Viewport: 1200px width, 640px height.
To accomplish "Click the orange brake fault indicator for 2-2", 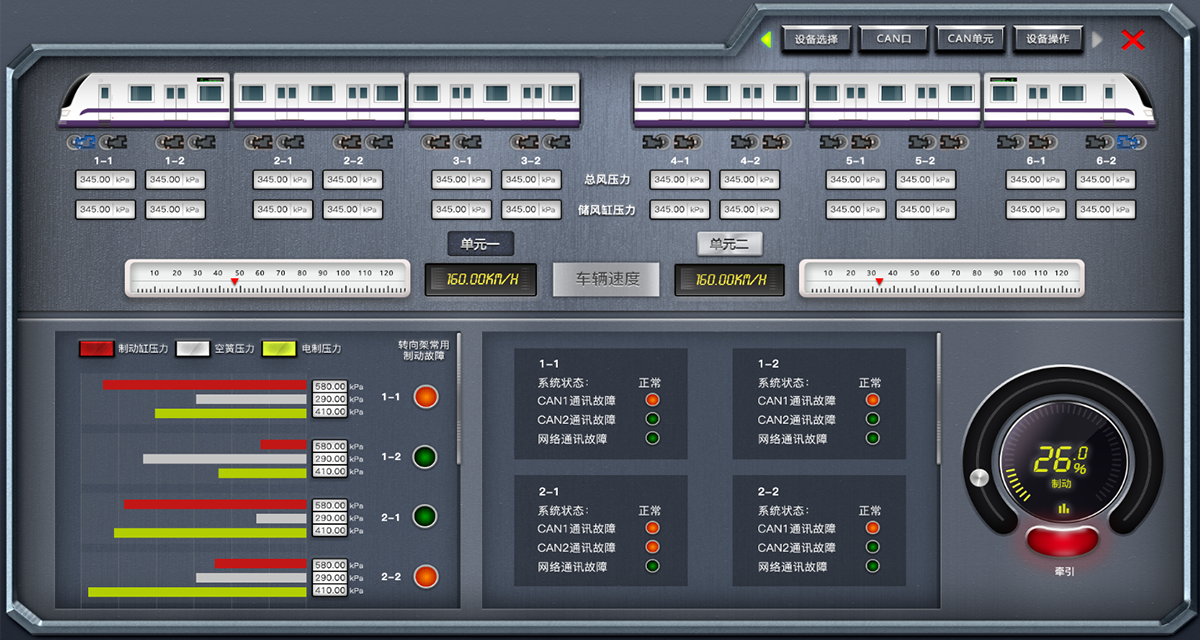I will [426, 577].
